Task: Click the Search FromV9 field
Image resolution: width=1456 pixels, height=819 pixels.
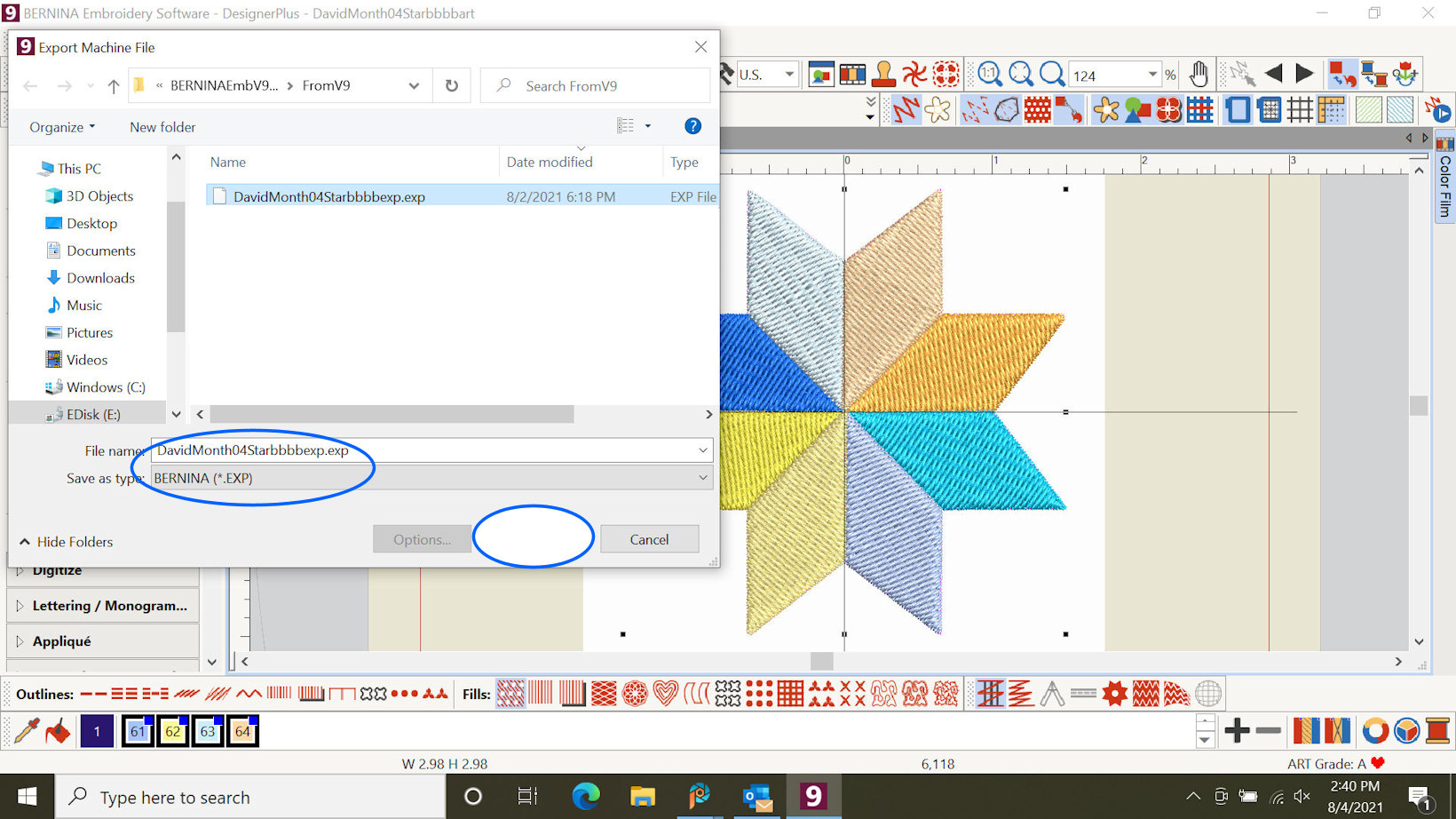Action: pyautogui.click(x=595, y=85)
